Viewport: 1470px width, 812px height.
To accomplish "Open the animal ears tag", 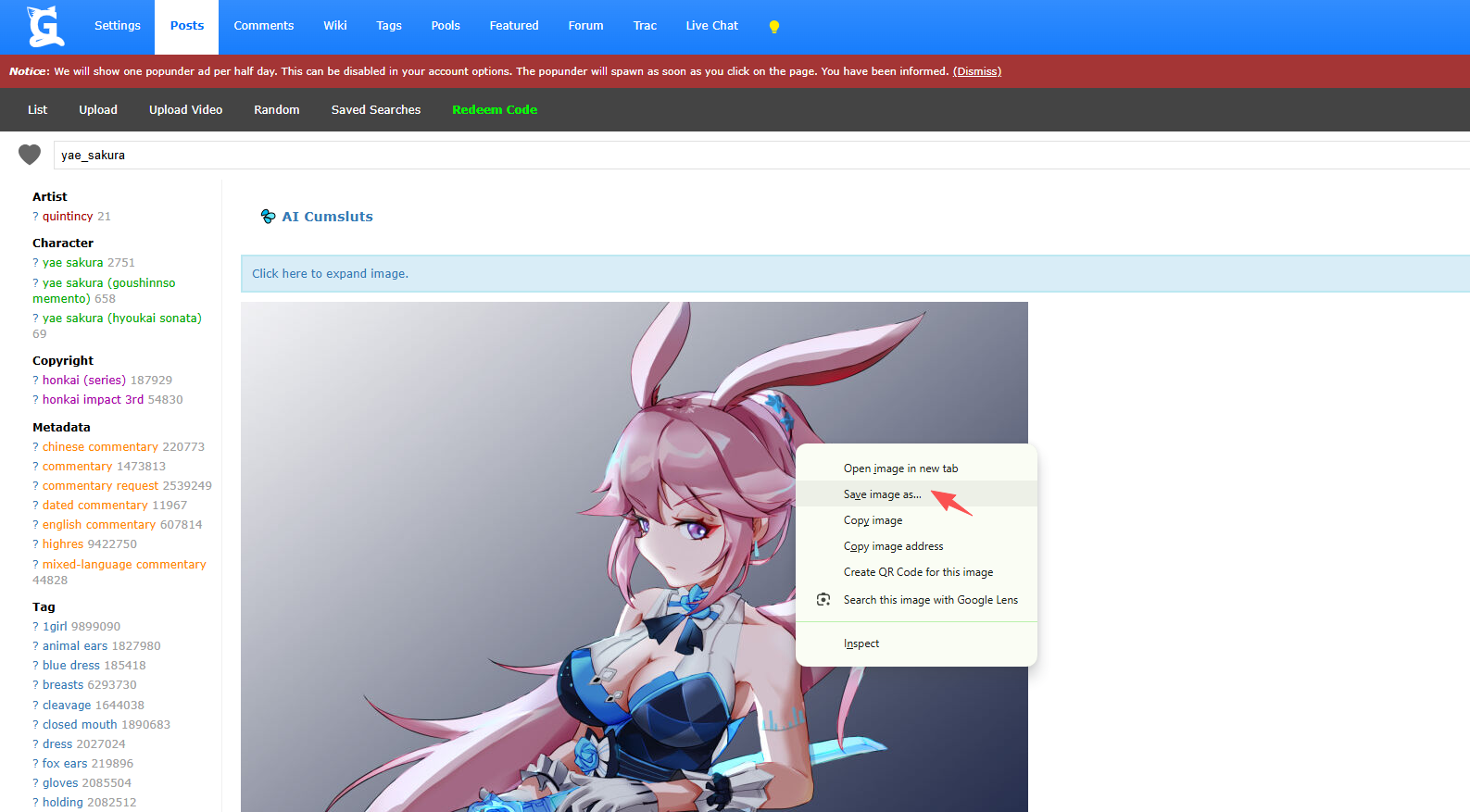I will (x=75, y=646).
